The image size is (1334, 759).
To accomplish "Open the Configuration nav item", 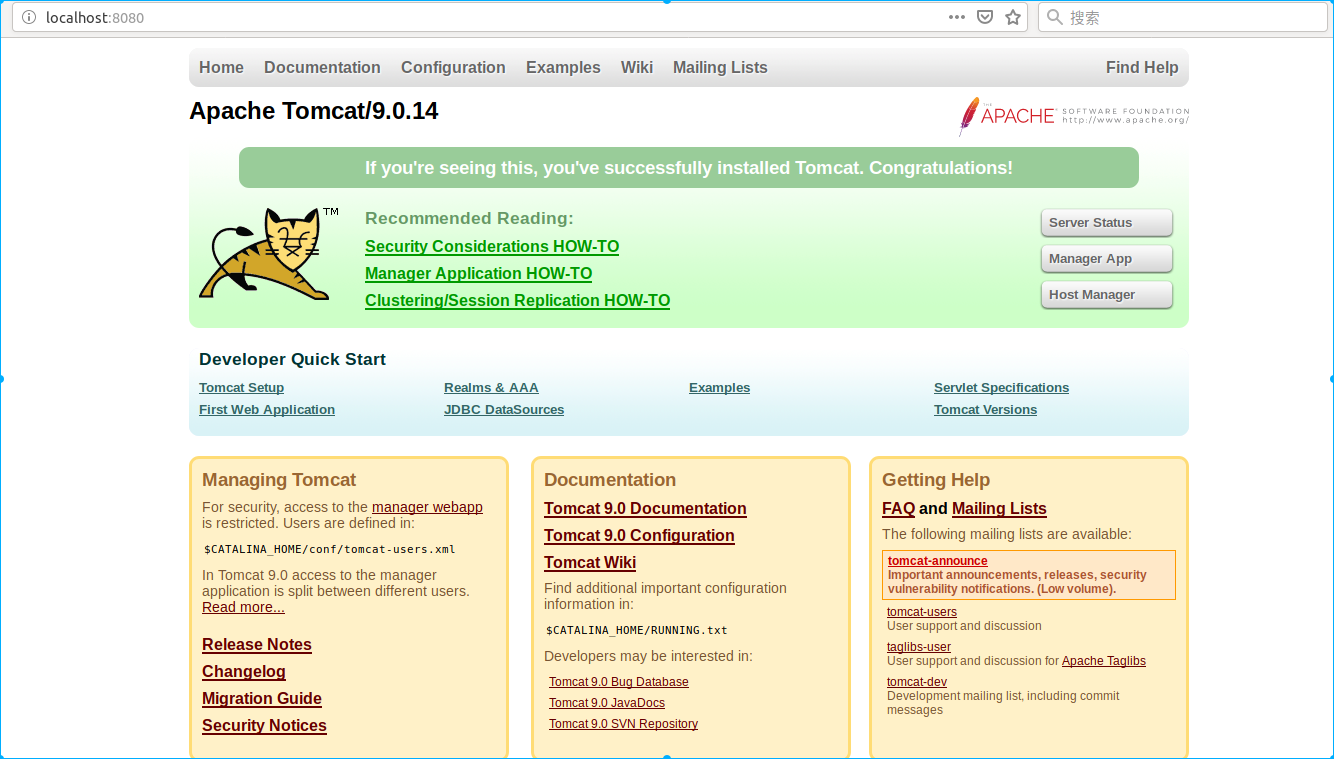I will [x=453, y=67].
